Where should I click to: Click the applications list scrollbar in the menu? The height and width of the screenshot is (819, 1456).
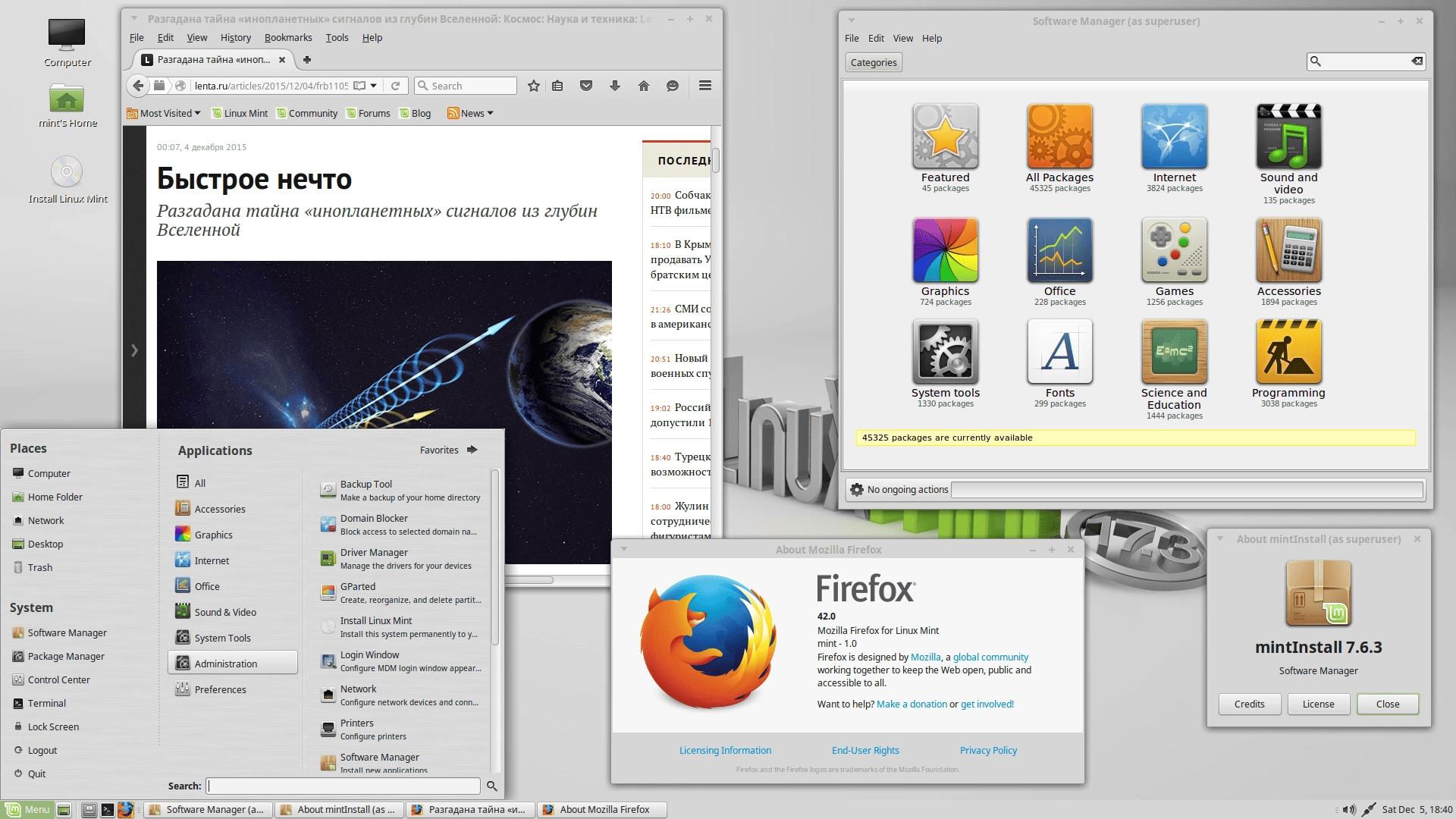[494, 557]
